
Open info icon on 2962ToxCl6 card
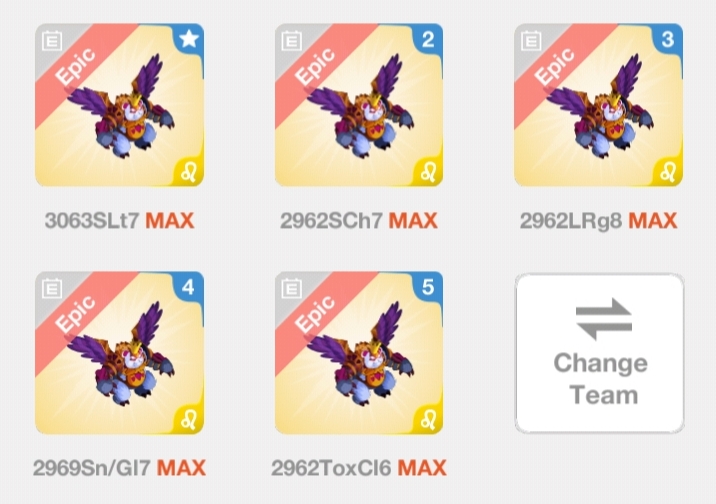[x=291, y=289]
